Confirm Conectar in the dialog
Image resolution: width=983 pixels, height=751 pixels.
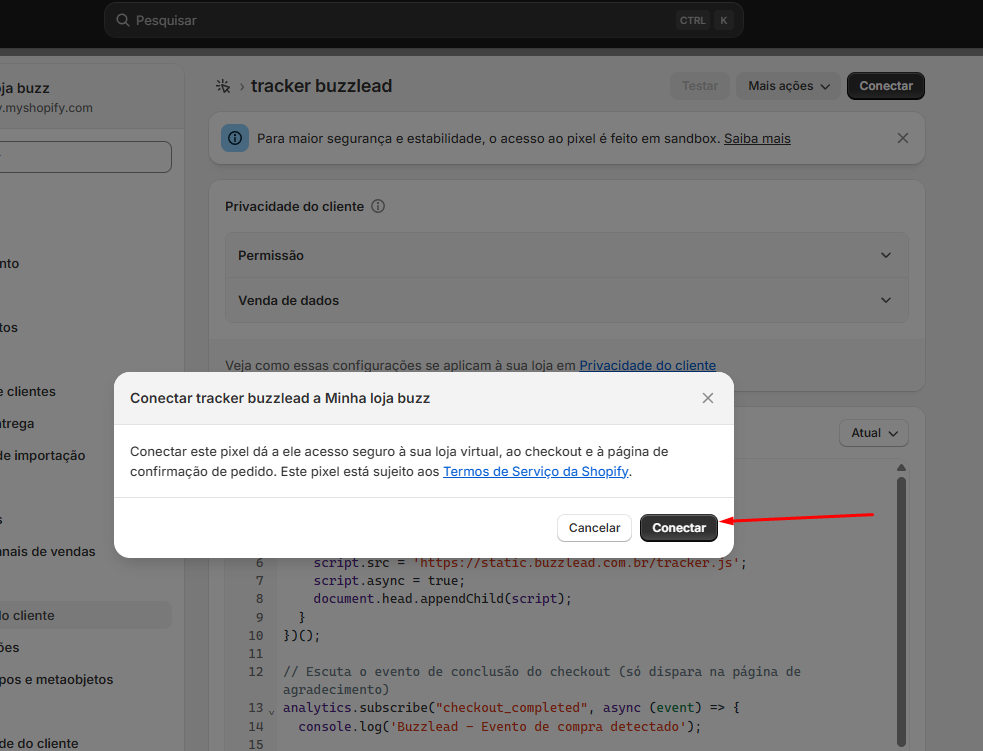(x=678, y=528)
